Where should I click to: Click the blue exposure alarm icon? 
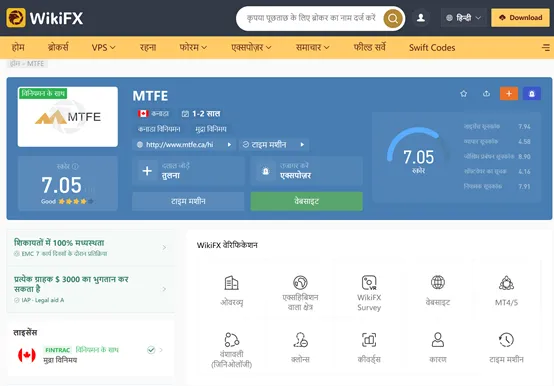[532, 94]
